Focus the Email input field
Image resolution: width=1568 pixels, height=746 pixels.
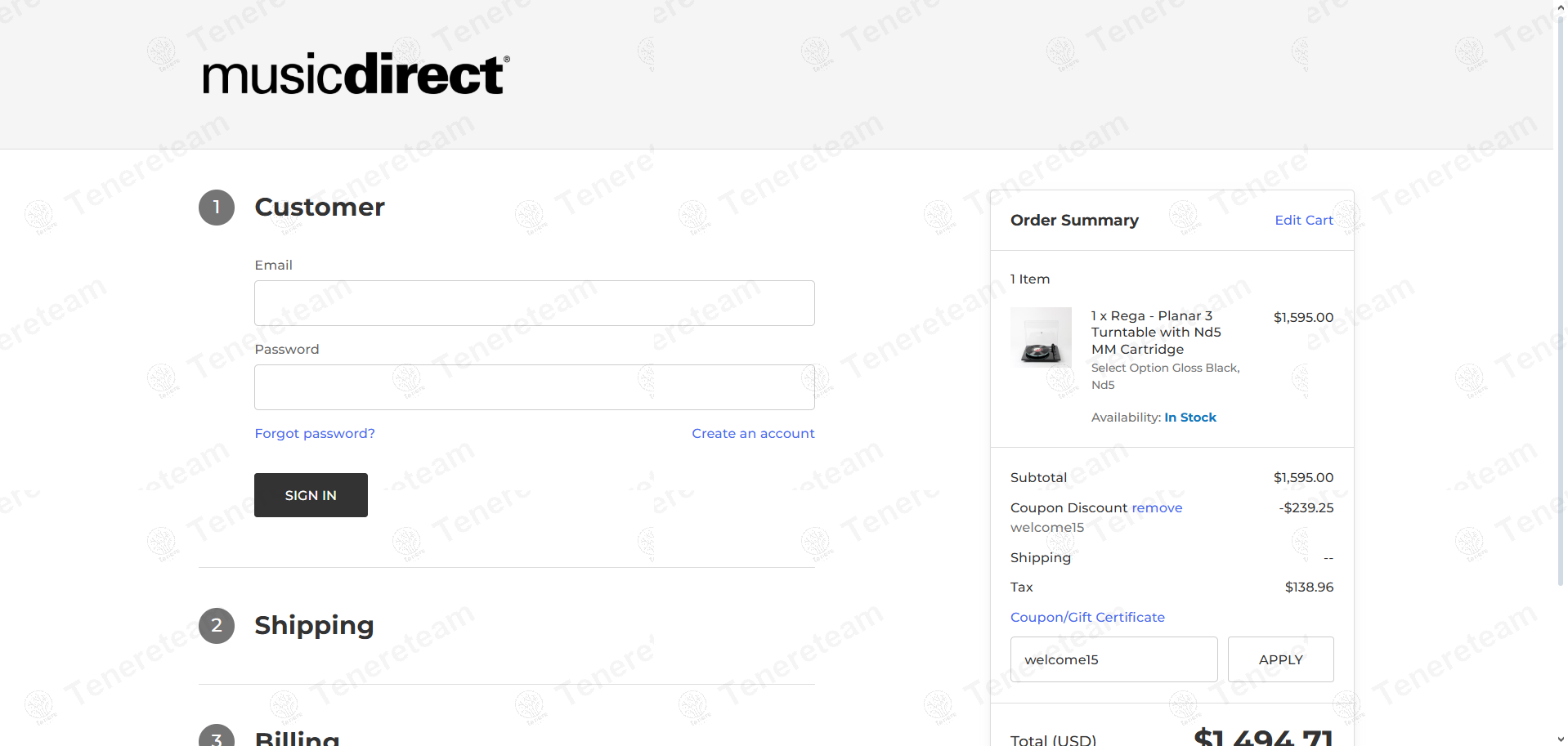point(535,303)
